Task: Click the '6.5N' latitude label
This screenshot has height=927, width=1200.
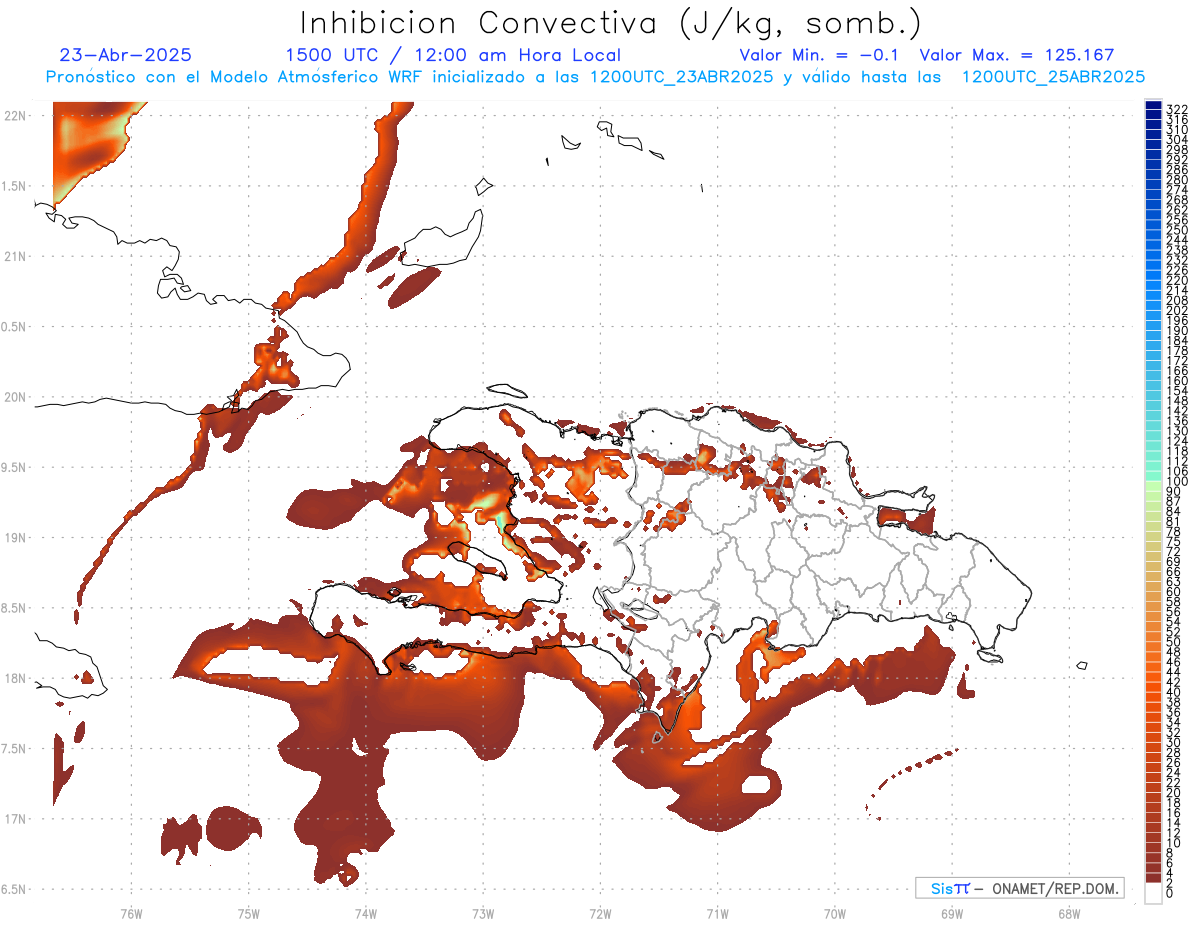Action: (x=13, y=889)
